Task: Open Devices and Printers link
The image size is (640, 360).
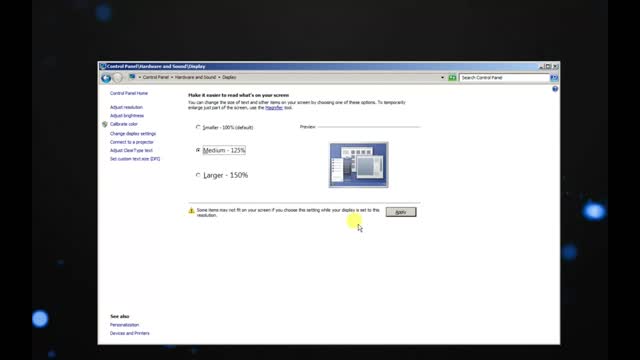Action: click(130, 333)
